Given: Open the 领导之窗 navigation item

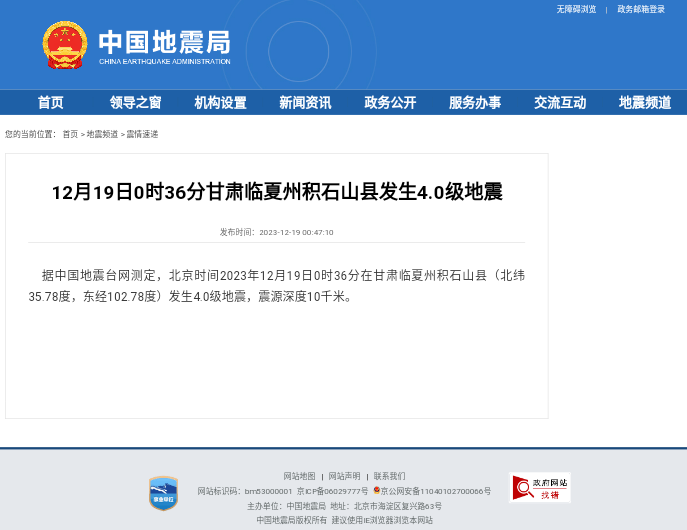Looking at the screenshot, I should [135, 102].
